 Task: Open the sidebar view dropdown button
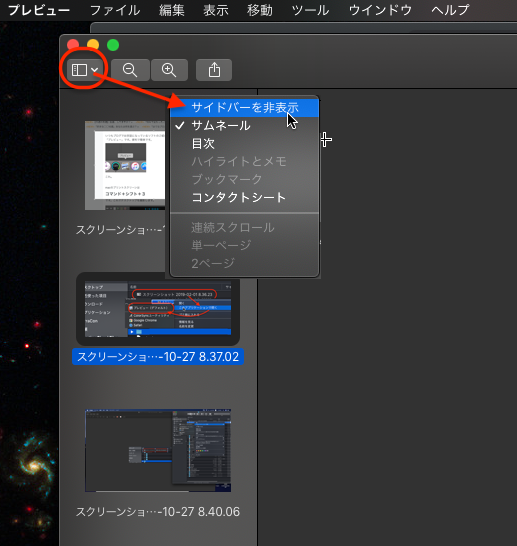tap(85, 70)
